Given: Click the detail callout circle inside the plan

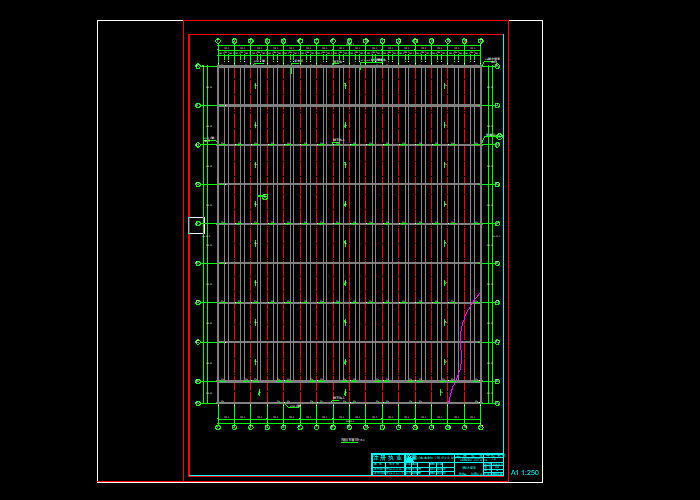Looking at the screenshot, I should point(265,197).
